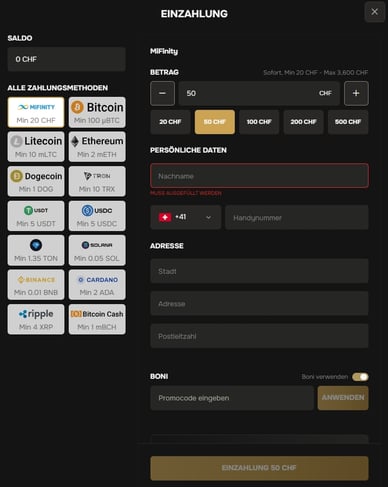Select the 50 CHF preset amount
This screenshot has width=388, height=487.
pyautogui.click(x=215, y=122)
